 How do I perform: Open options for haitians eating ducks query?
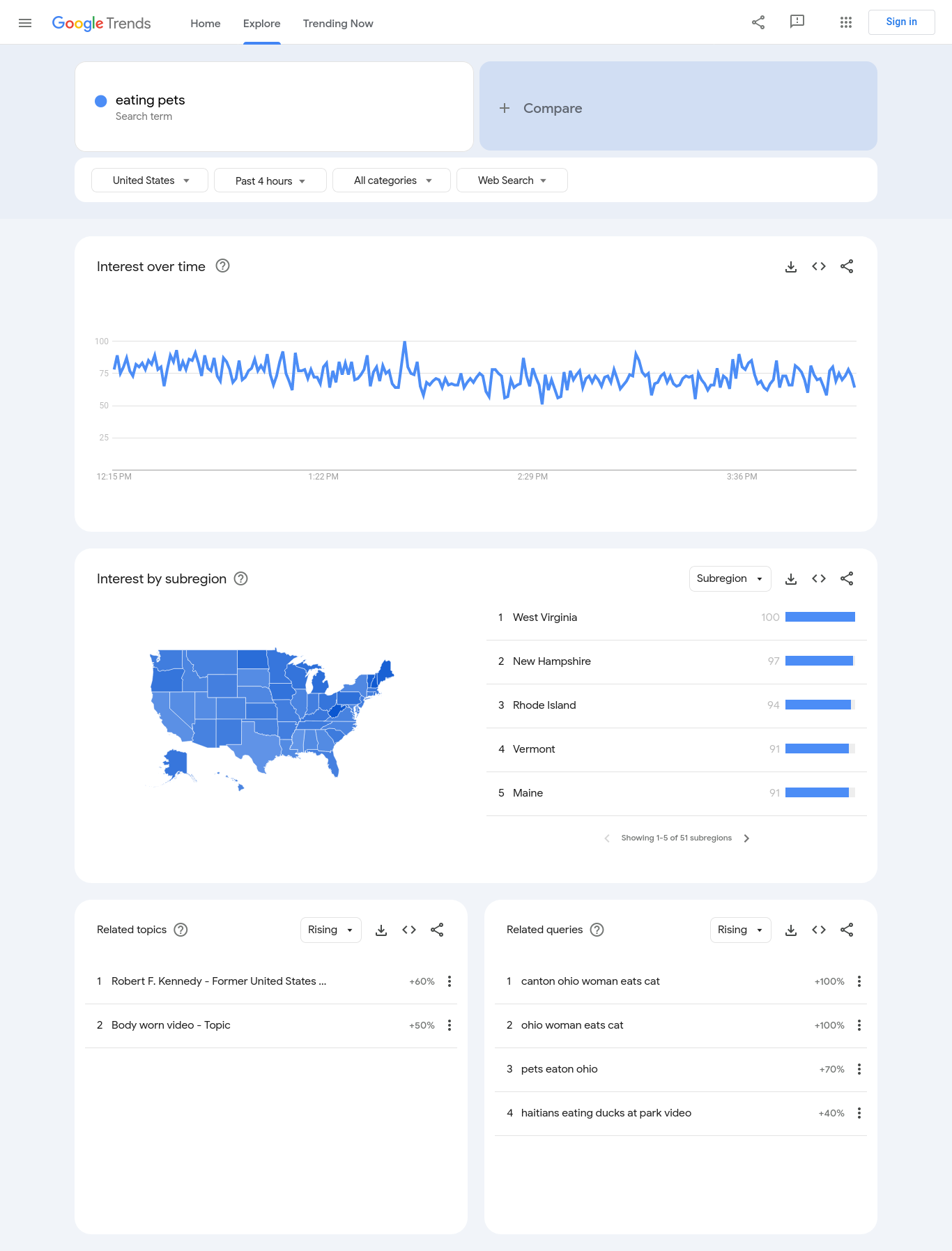[x=859, y=1113]
